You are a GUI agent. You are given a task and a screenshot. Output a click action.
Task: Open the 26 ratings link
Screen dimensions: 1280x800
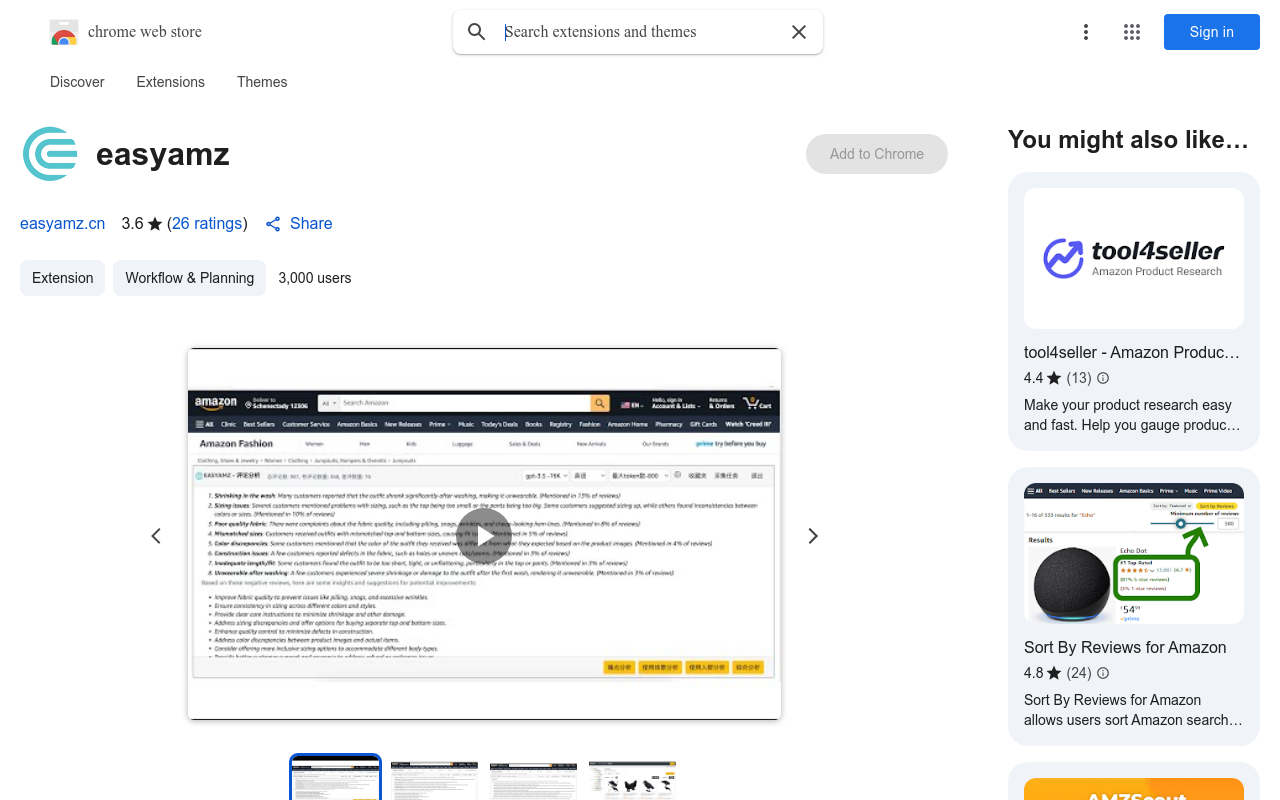point(207,224)
